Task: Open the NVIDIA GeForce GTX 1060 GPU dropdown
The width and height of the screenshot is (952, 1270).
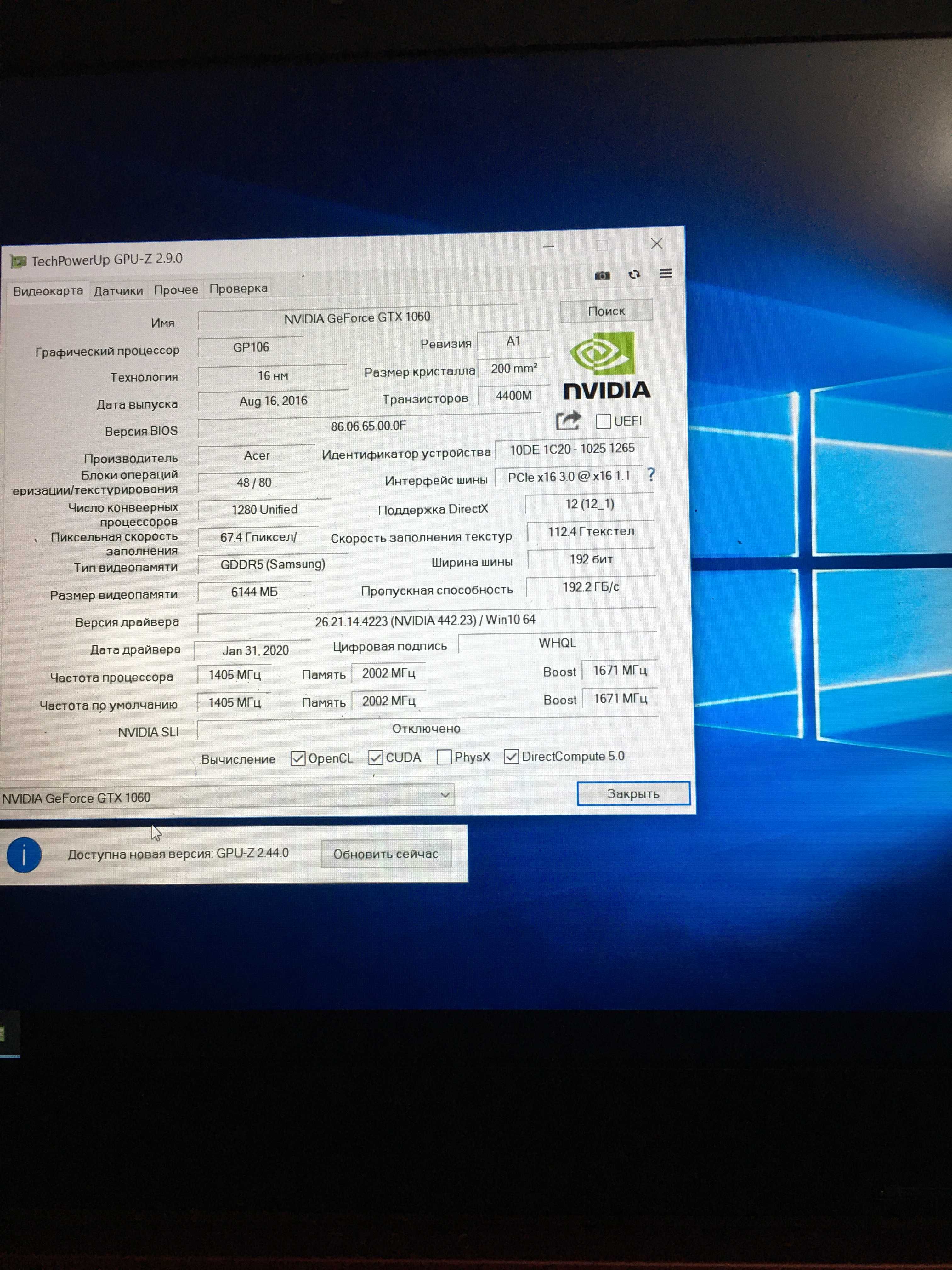Action: [x=227, y=796]
